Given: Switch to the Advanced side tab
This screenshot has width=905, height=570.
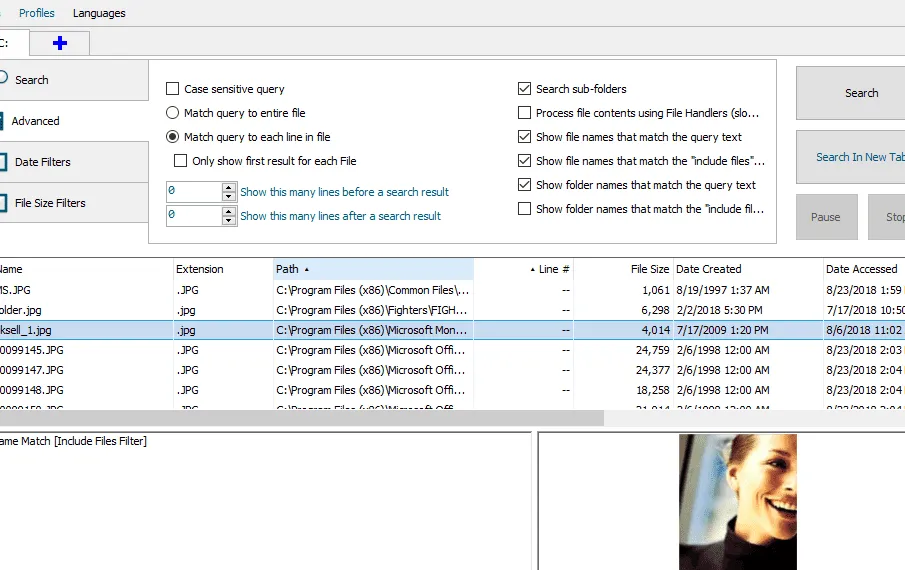Looking at the screenshot, I should coord(36,121).
